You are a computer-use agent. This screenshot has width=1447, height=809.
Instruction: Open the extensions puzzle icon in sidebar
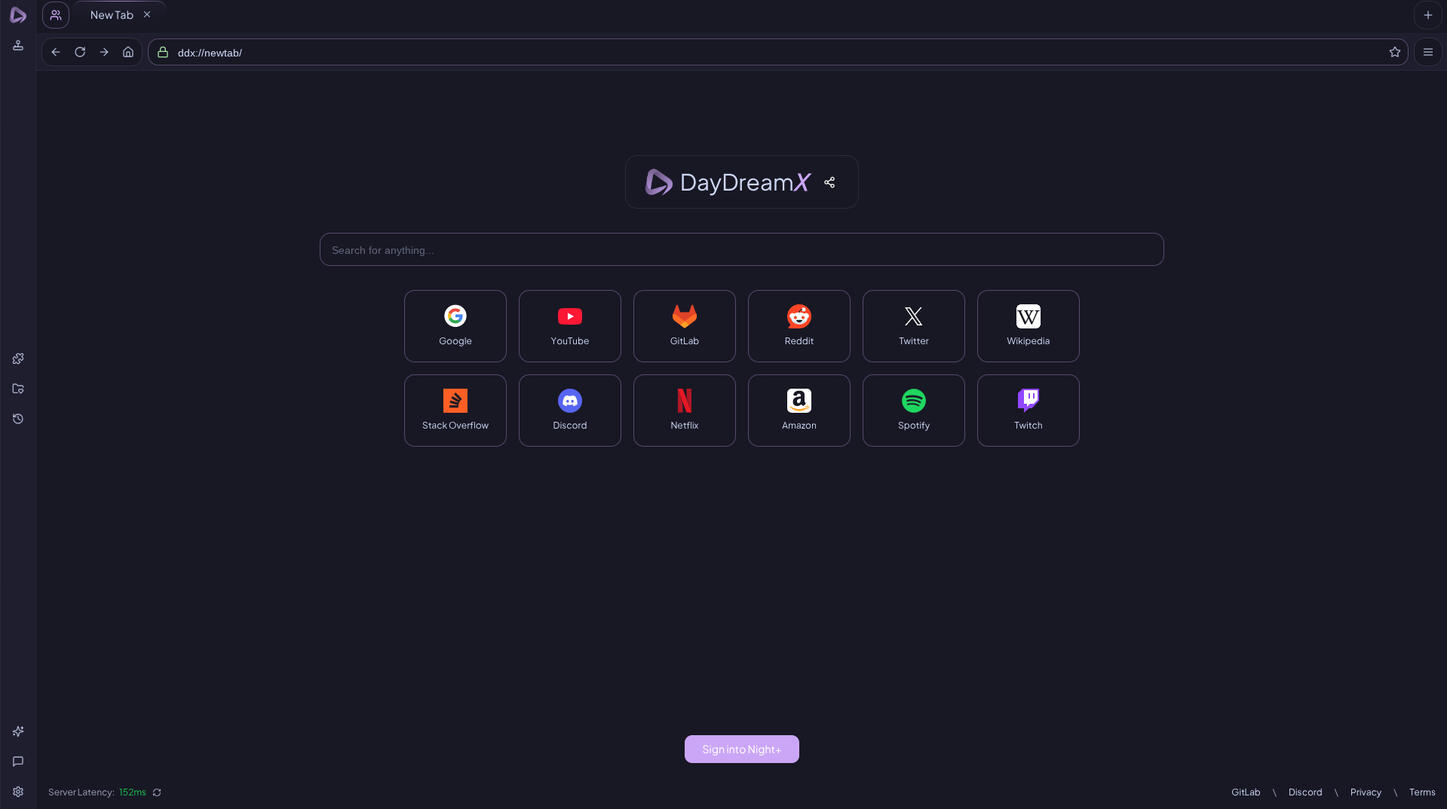pyautogui.click(x=18, y=359)
